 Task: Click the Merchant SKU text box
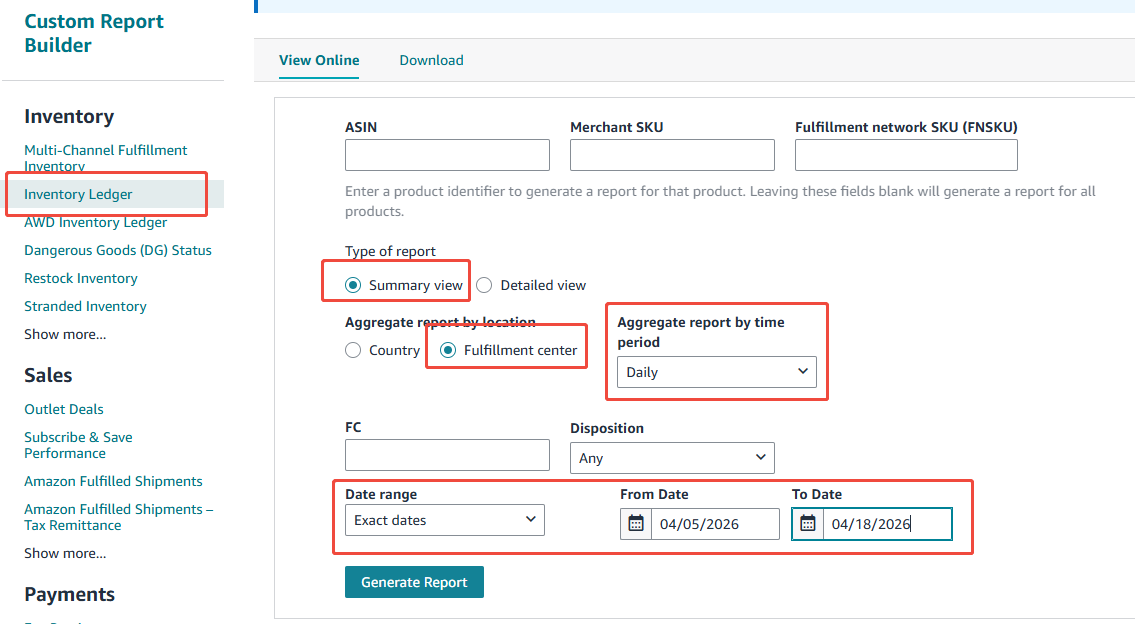coord(672,155)
